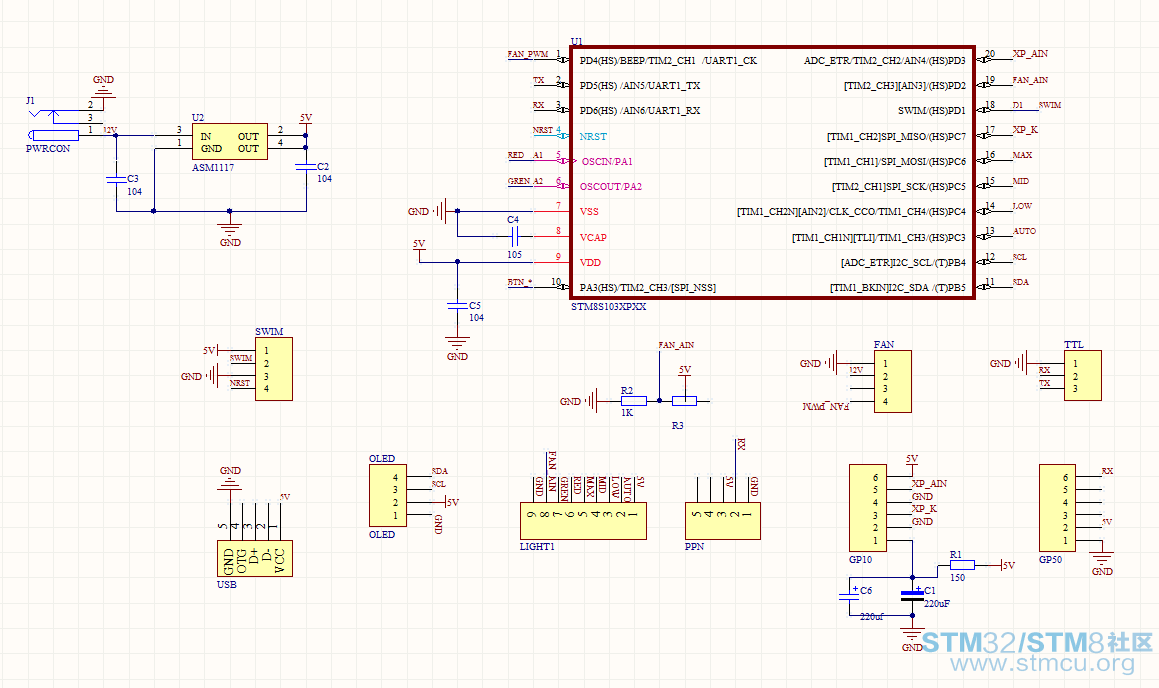
Task: Click the 5V port on GP10's top wire
Action: pyautogui.click(x=912, y=463)
